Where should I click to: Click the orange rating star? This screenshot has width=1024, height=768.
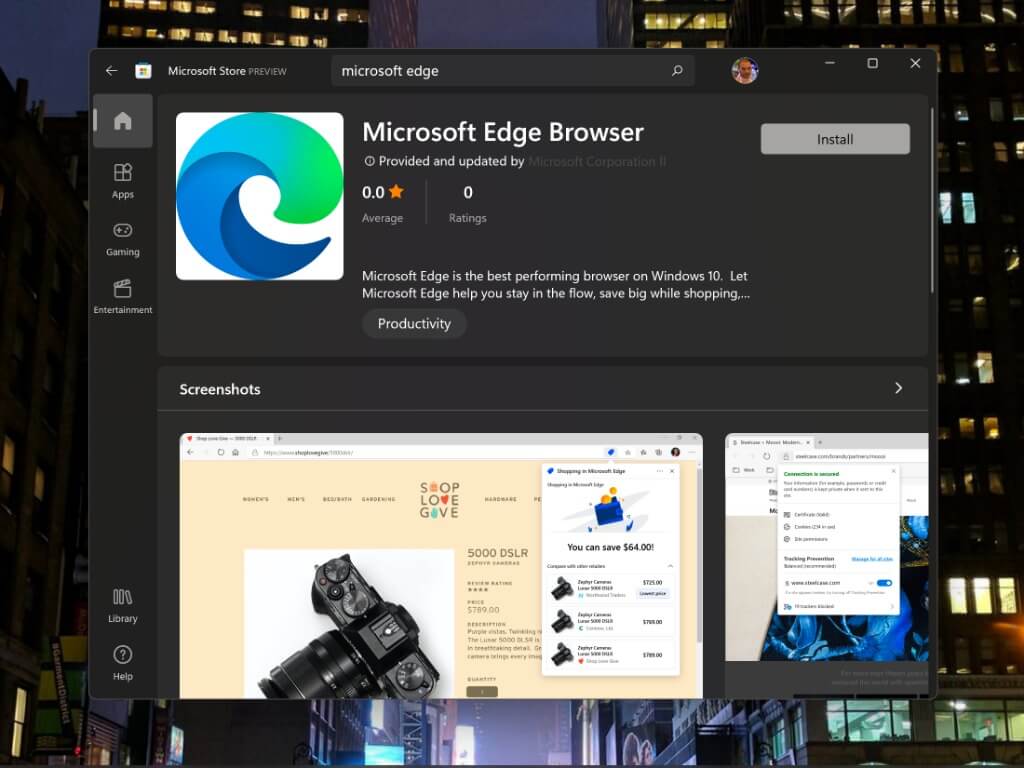click(396, 192)
